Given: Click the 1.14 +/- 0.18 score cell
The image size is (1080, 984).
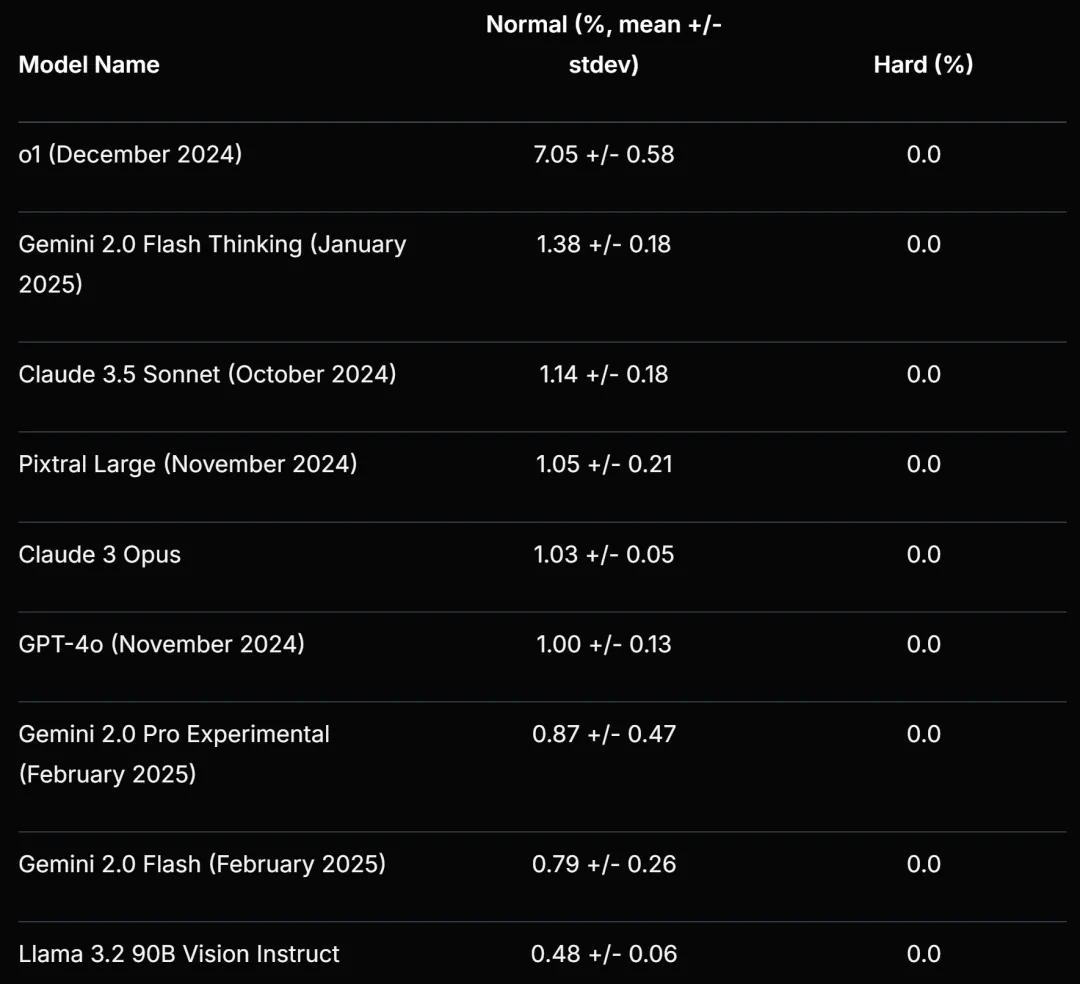Looking at the screenshot, I should [x=604, y=374].
